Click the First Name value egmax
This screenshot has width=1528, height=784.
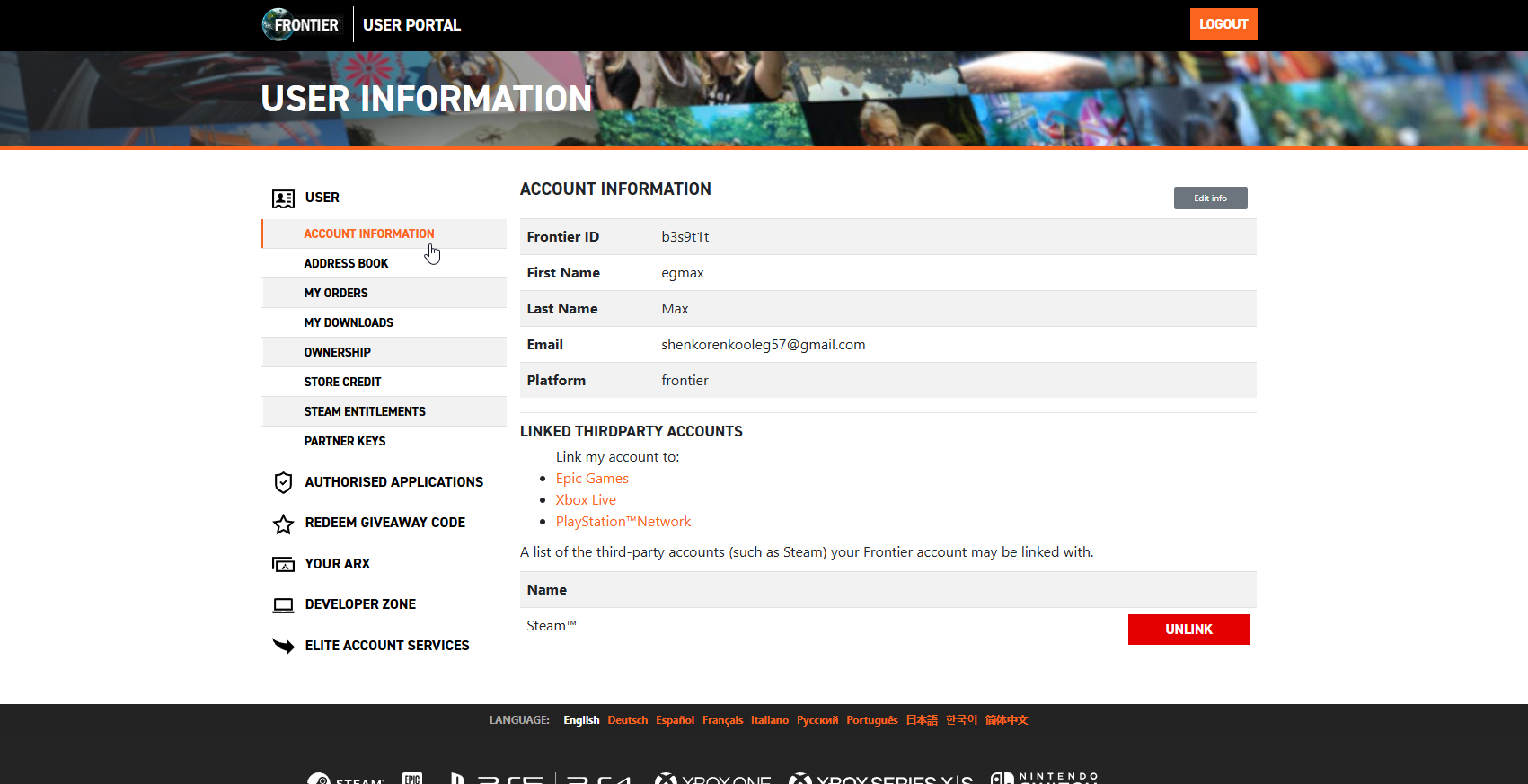(683, 273)
